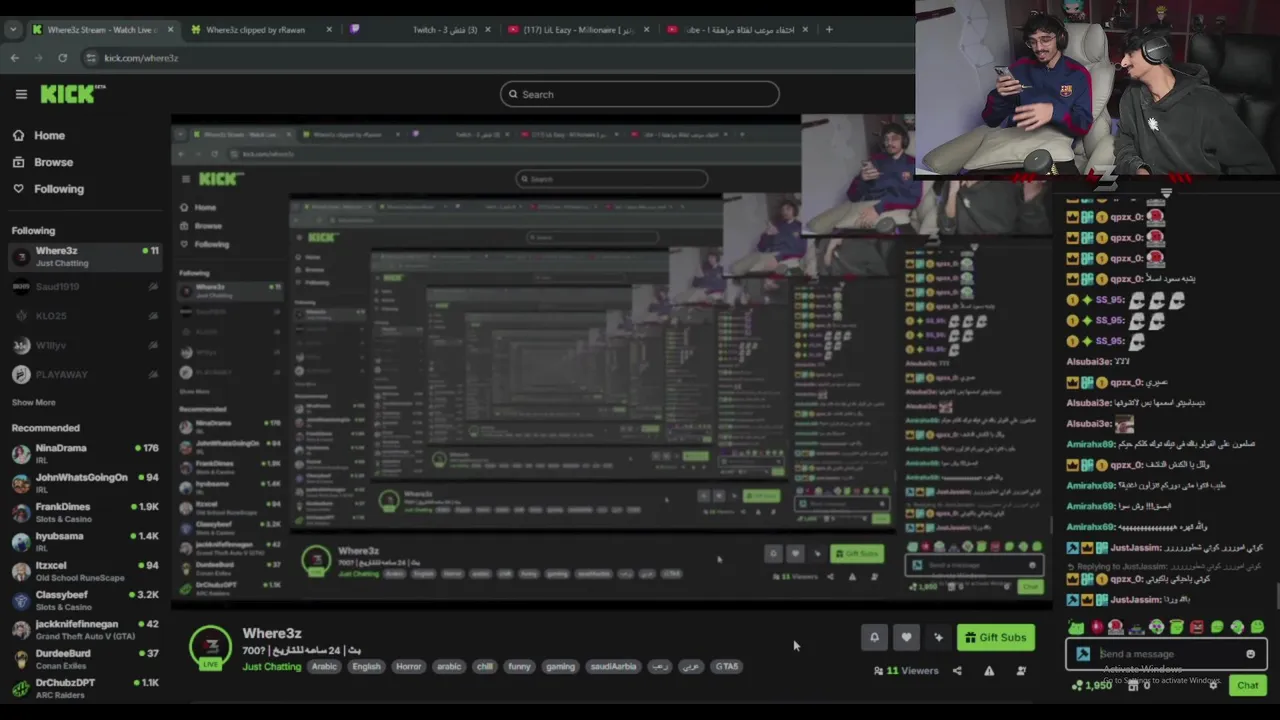
Task: Select the saudiAarbia tag
Action: tap(613, 666)
